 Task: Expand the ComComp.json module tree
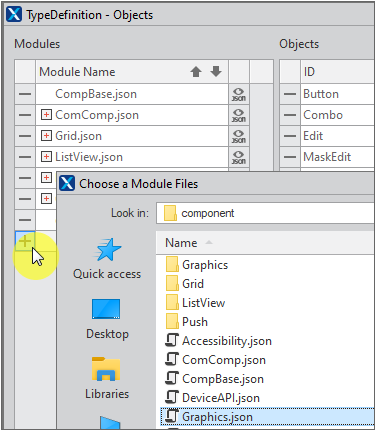tap(46, 115)
